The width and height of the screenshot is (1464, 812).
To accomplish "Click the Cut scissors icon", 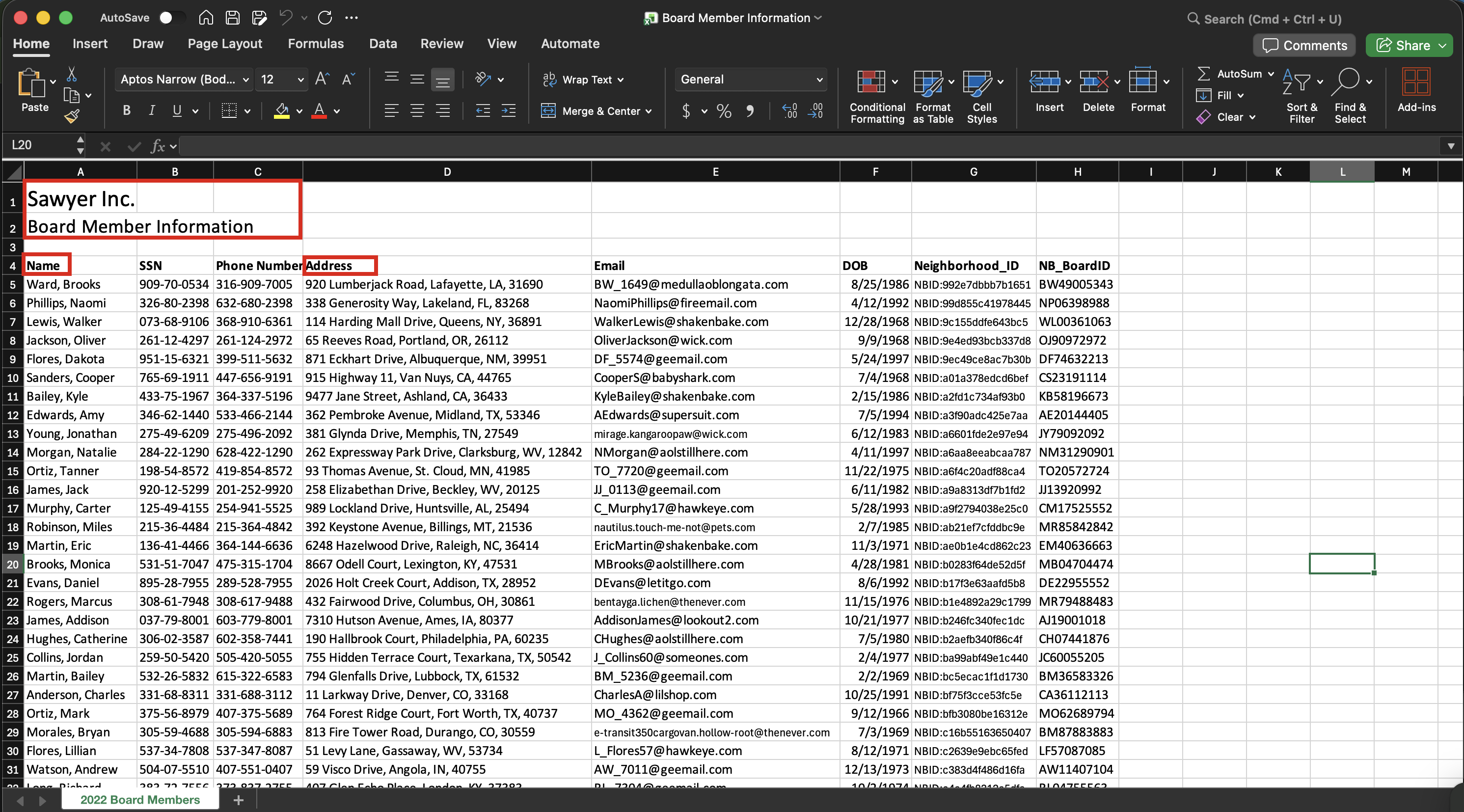I will [x=72, y=74].
